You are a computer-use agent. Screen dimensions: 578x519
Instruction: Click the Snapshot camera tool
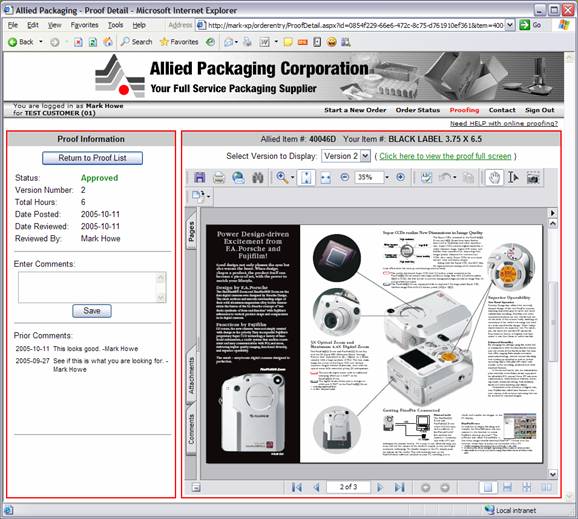point(533,178)
